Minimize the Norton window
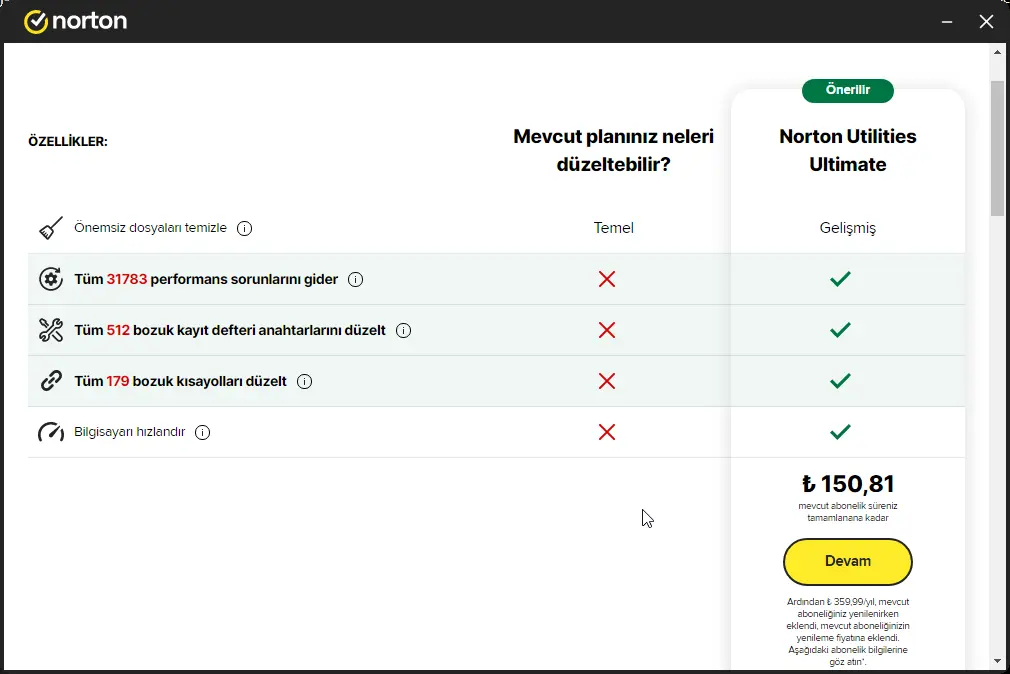Image resolution: width=1010 pixels, height=674 pixels. [x=947, y=21]
